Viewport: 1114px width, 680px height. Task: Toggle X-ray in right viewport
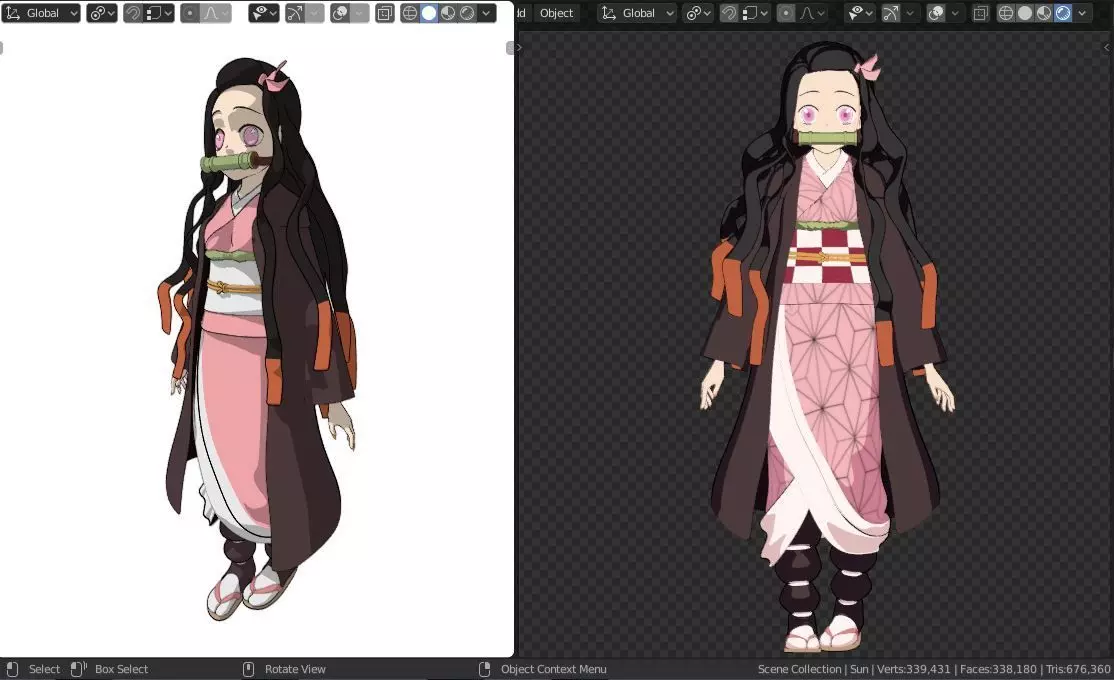coord(980,13)
